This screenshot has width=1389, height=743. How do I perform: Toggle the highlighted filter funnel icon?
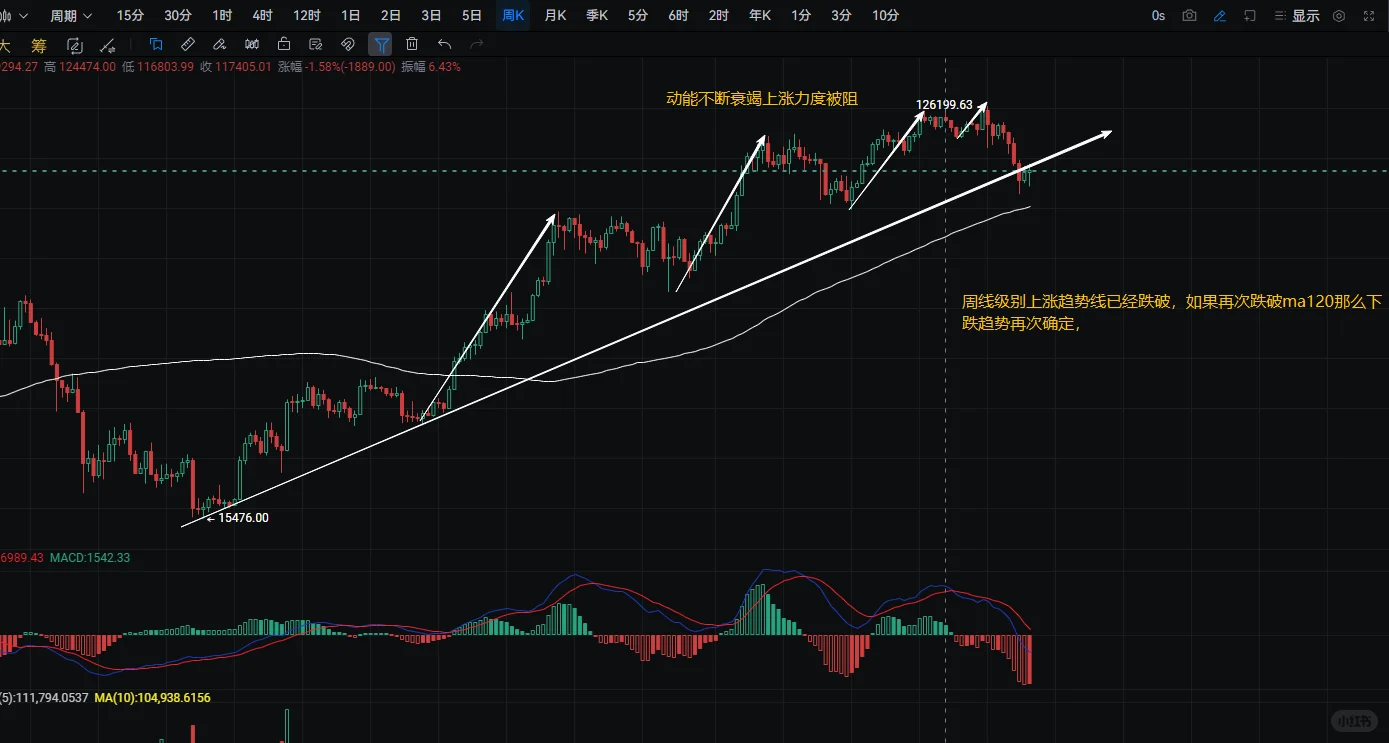tap(381, 44)
